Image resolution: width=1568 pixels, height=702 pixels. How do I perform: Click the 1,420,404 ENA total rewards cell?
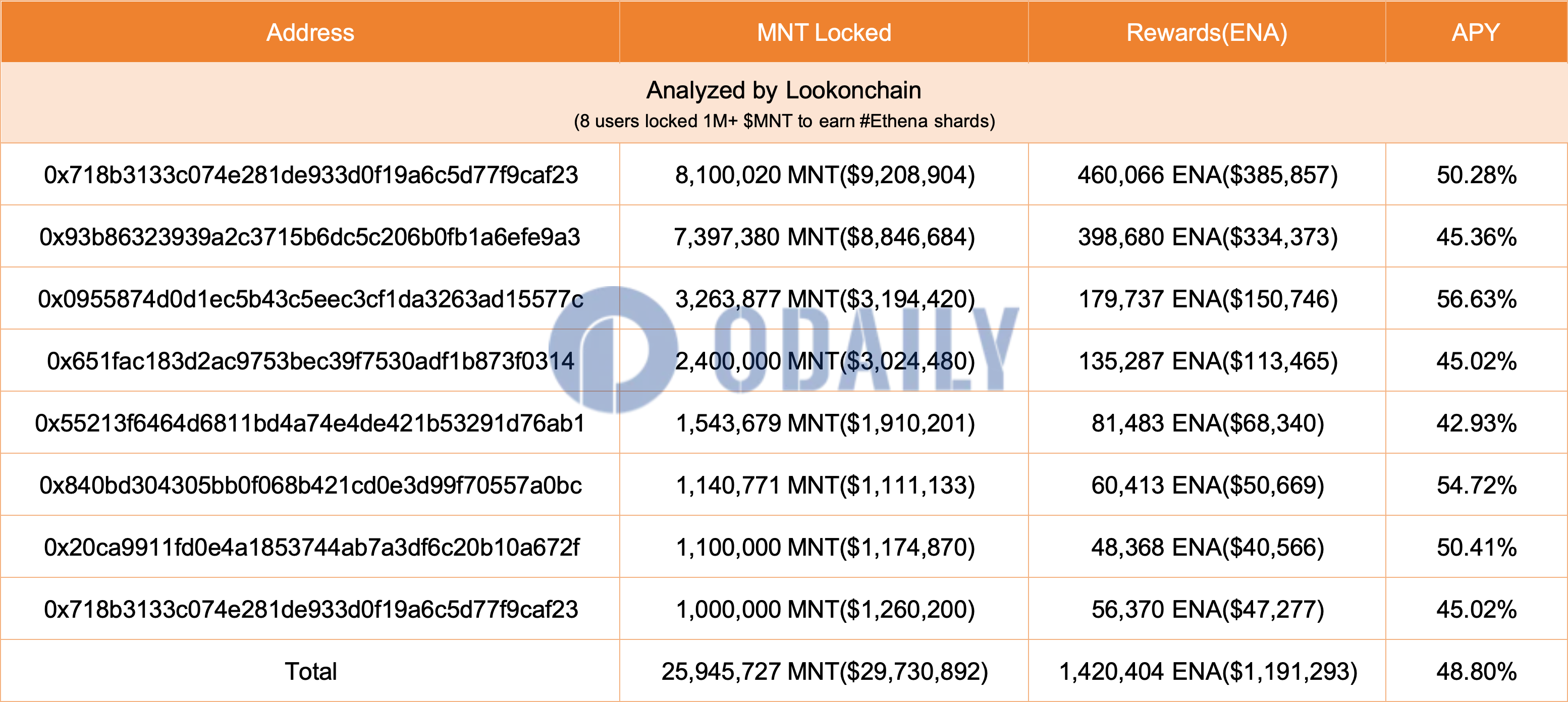click(1208, 672)
